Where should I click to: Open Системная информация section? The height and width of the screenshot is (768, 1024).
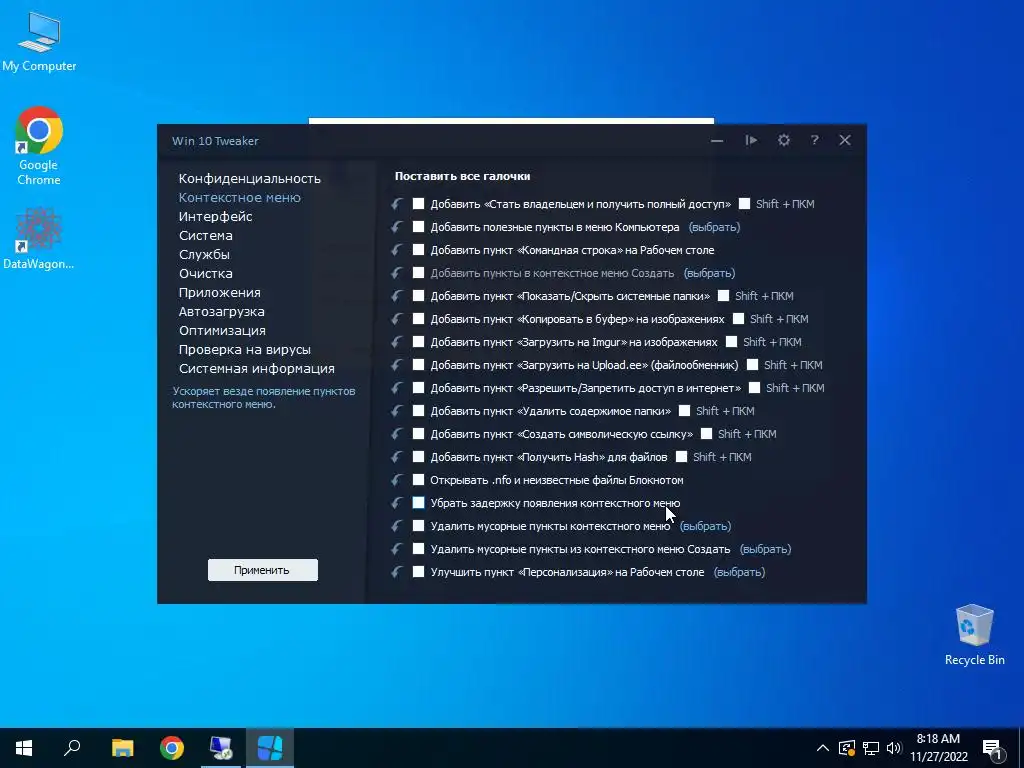pos(257,368)
